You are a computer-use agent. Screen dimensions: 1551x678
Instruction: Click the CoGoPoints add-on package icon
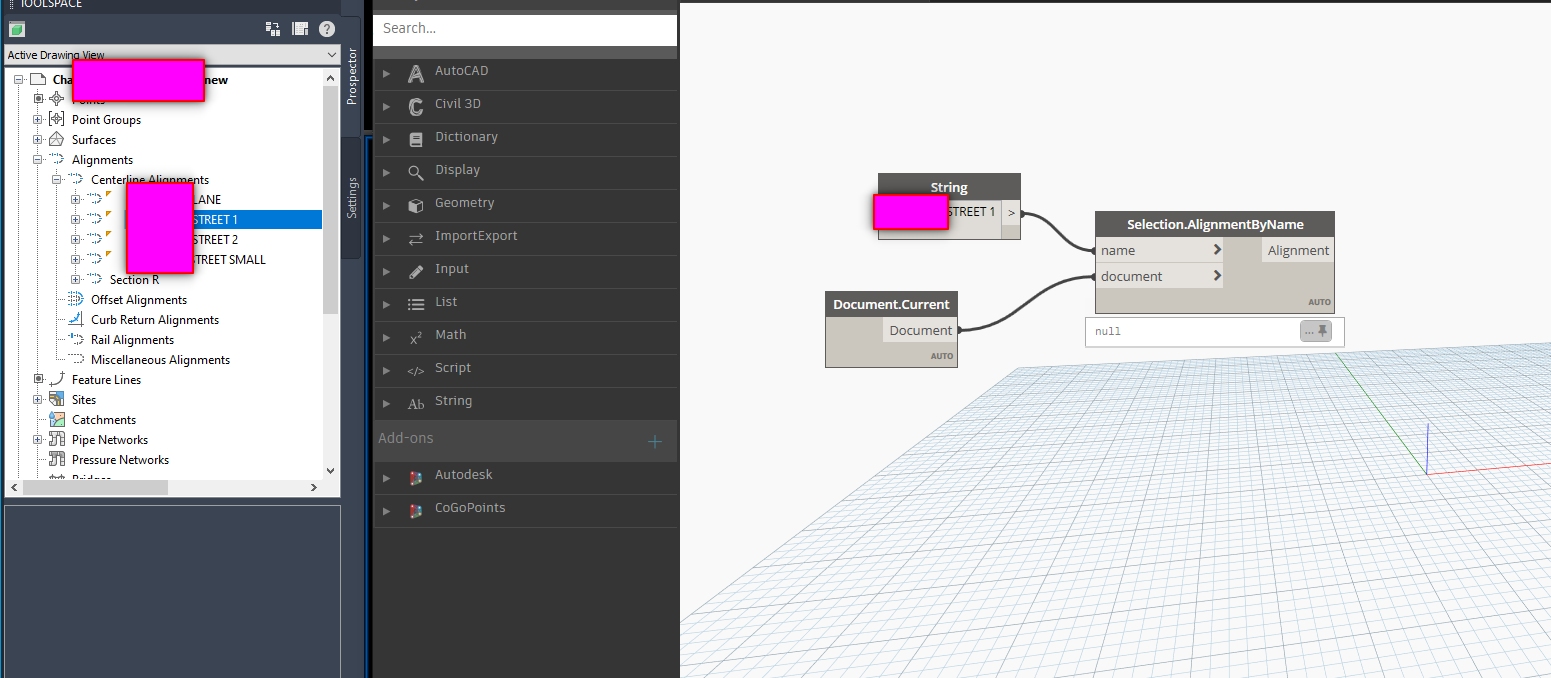pos(416,511)
